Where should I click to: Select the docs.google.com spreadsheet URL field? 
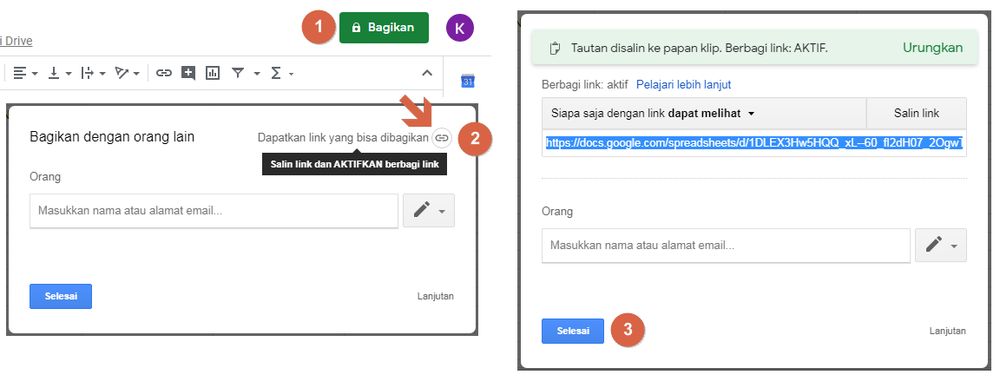[754, 143]
